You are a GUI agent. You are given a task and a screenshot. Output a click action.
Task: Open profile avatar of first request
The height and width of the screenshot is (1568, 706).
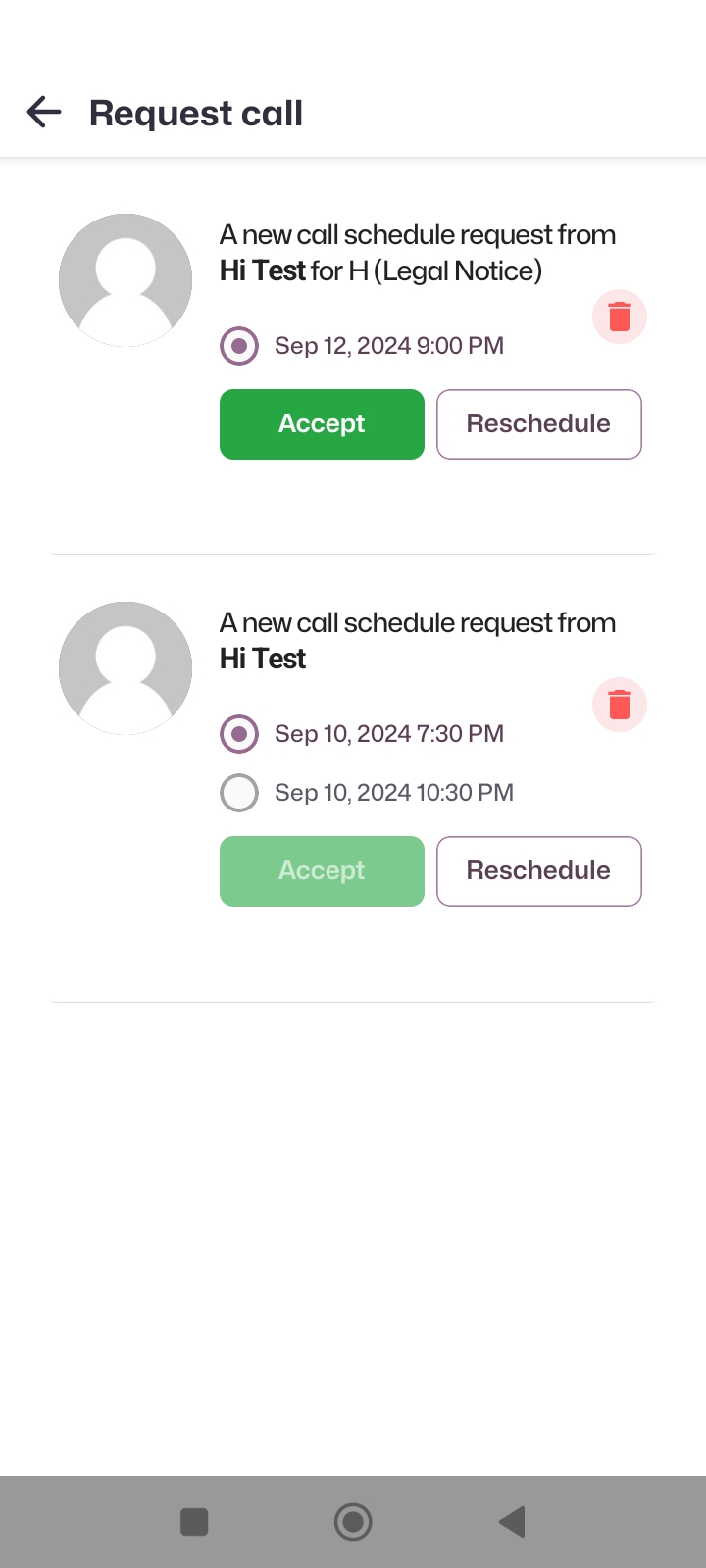[x=126, y=280]
